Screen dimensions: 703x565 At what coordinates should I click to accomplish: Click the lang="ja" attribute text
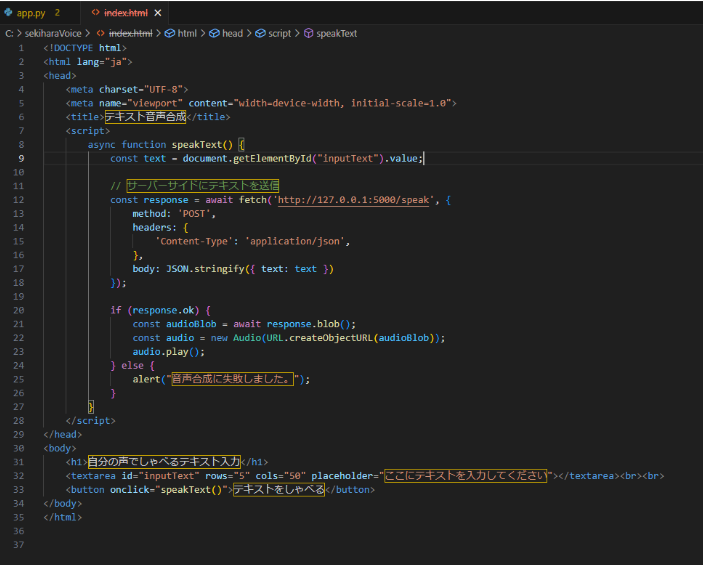[x=102, y=62]
